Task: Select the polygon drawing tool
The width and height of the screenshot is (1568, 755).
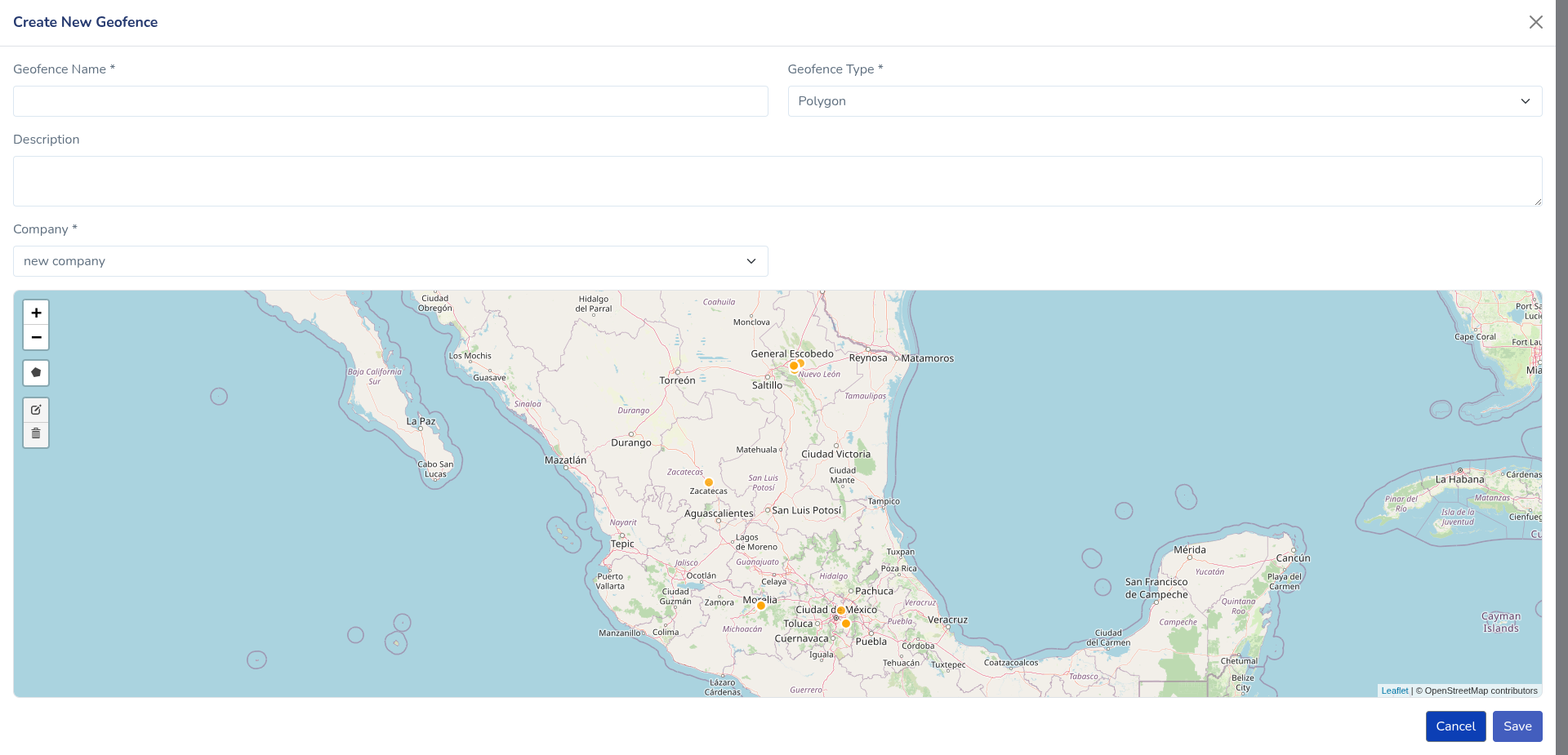Action: 36,373
